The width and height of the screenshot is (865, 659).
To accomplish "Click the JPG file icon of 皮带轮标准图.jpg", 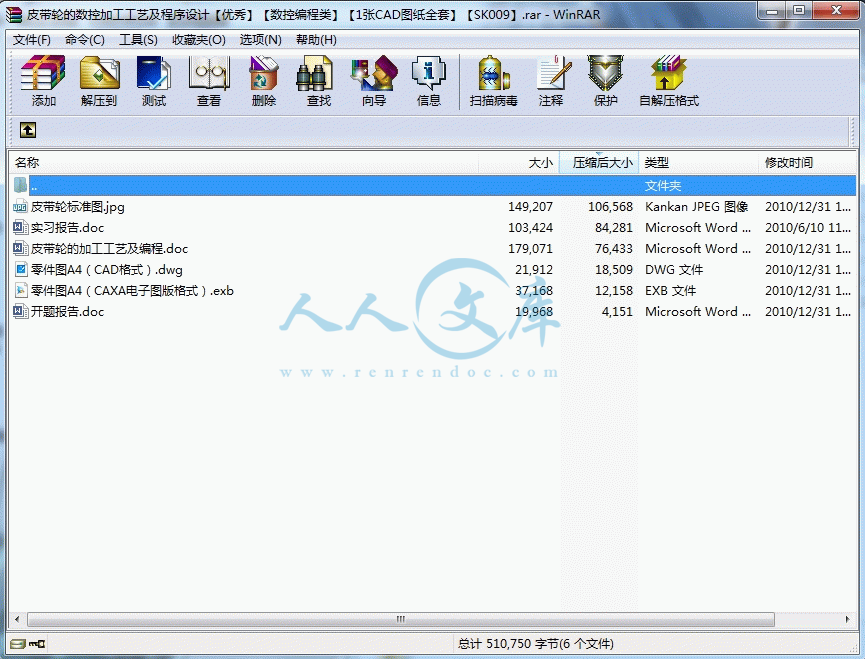I will pos(20,207).
